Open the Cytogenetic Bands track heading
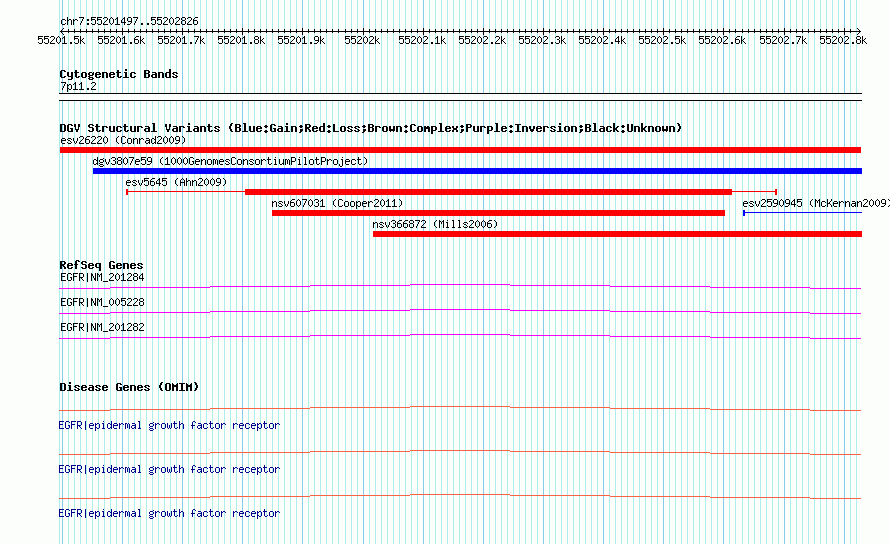This screenshot has width=890, height=544. click(119, 74)
